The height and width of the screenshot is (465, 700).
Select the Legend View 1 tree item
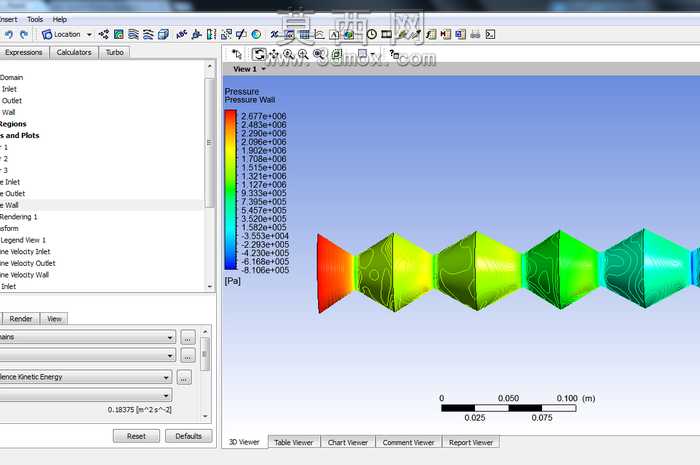tap(23, 240)
